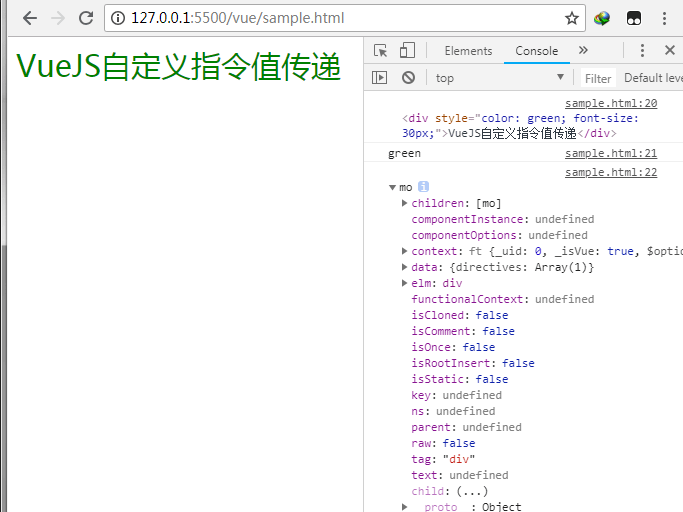The height and width of the screenshot is (512, 683).
Task: Open the top execution context dropdown
Action: 500,78
